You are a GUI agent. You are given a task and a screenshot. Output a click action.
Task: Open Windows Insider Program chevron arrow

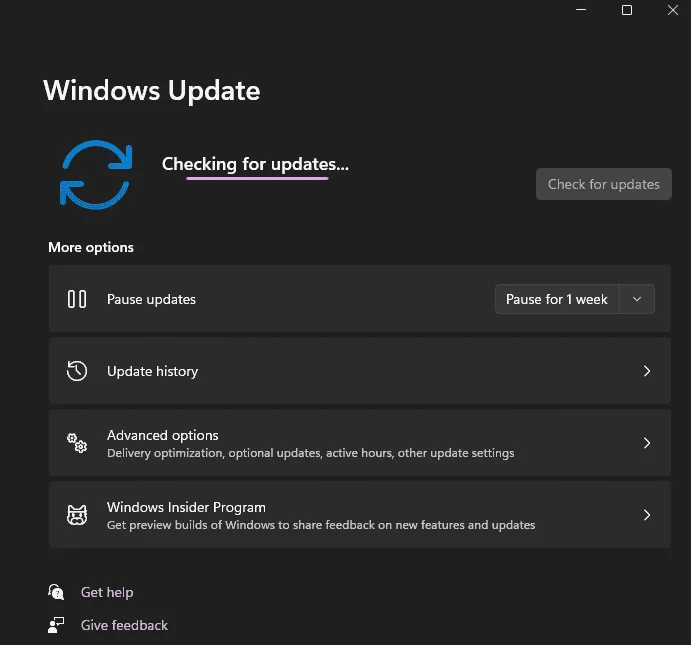click(x=646, y=515)
